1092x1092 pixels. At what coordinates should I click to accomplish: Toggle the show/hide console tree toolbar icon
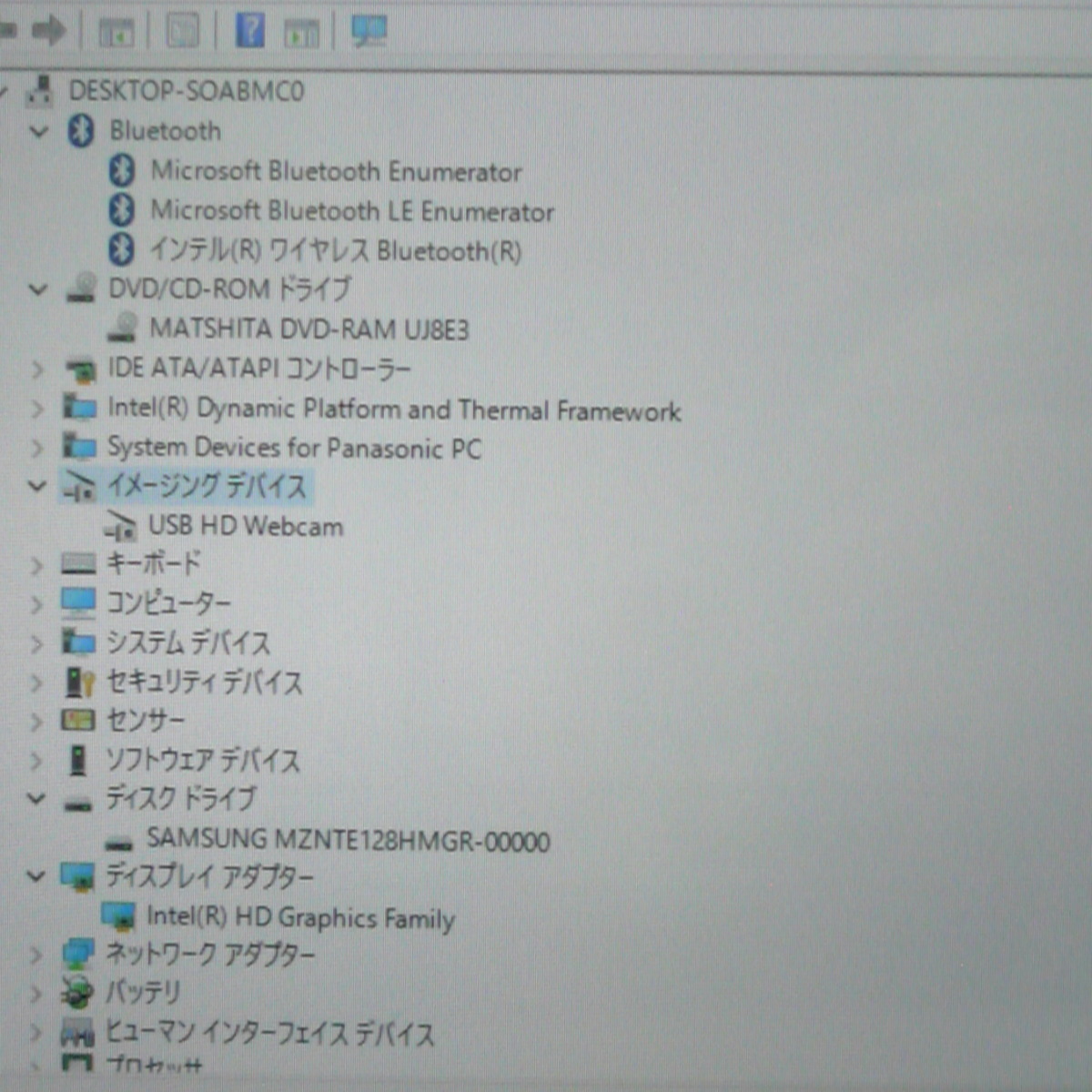point(116,33)
